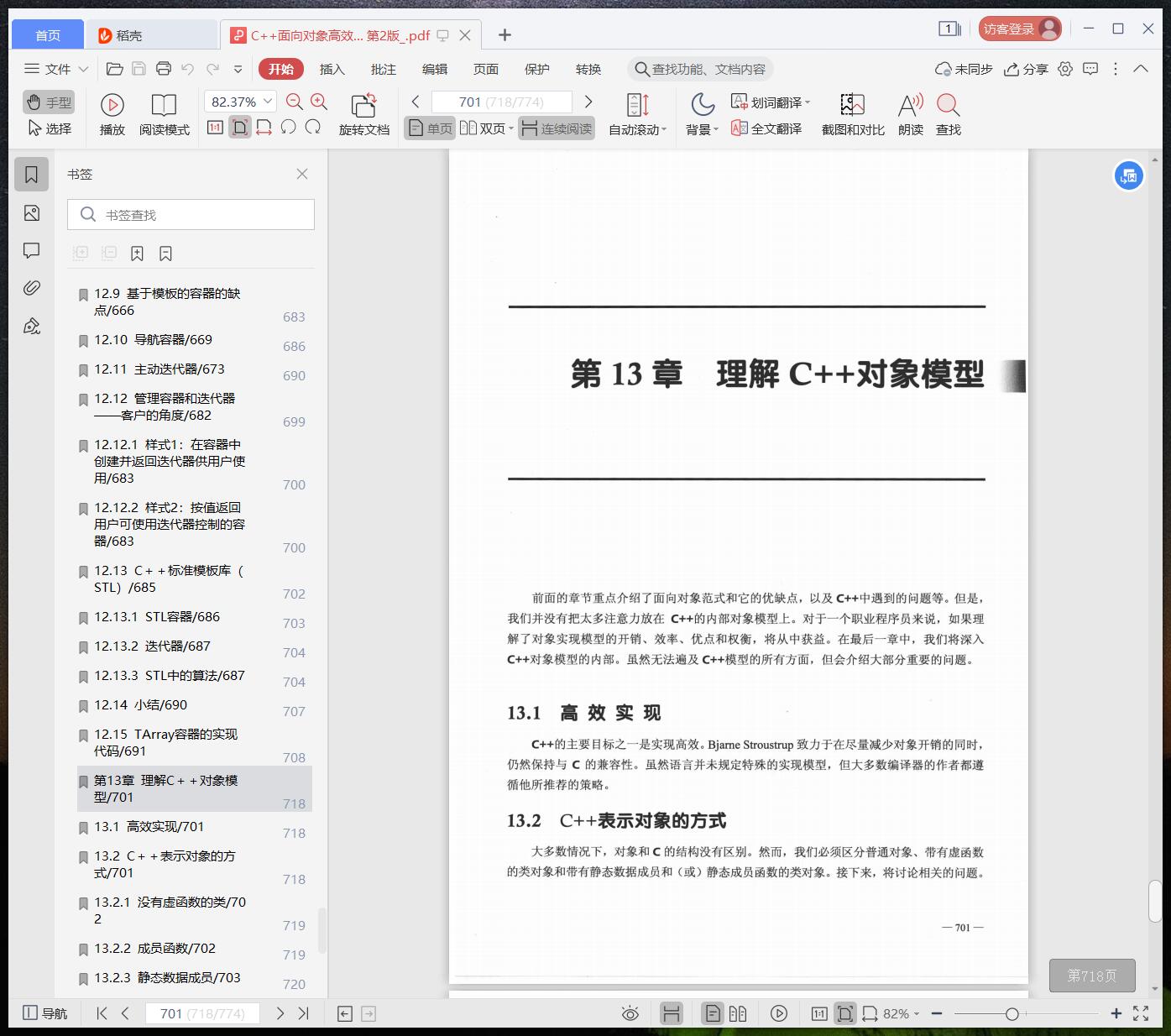Viewport: 1171px width, 1036px height.
Task: Open Word Translate (划词翻译) dropdown
Action: pyautogui.click(x=771, y=102)
